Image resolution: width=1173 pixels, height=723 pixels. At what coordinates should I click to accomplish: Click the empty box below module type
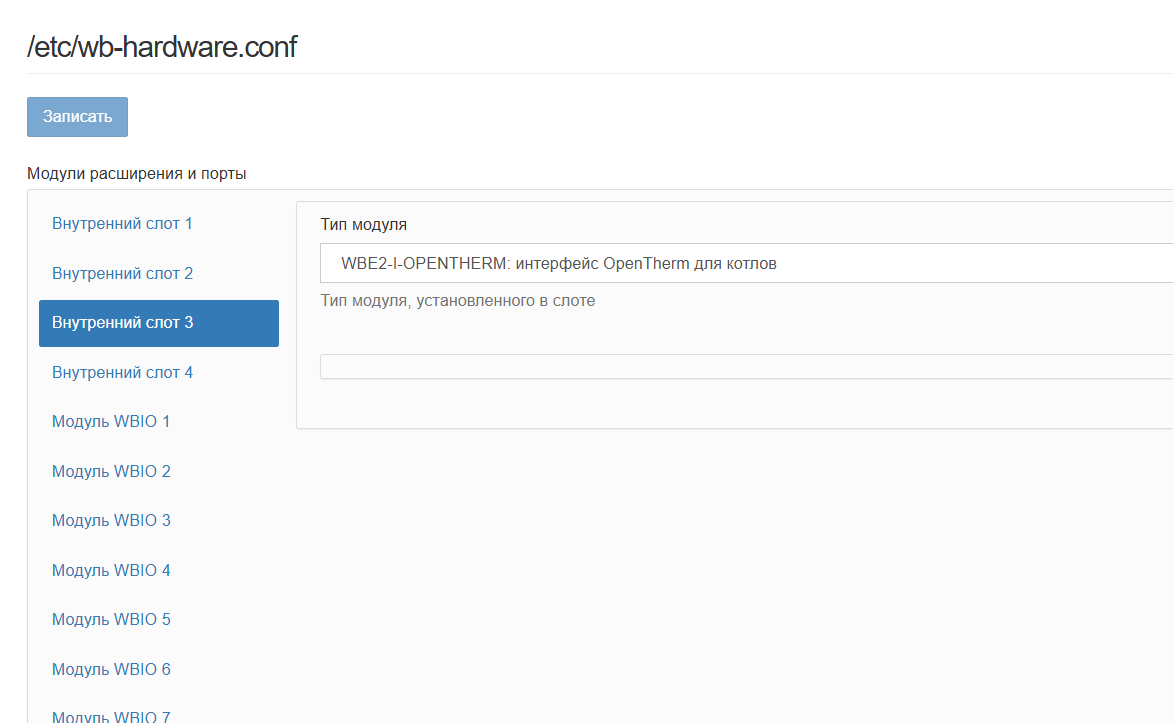pos(745,367)
